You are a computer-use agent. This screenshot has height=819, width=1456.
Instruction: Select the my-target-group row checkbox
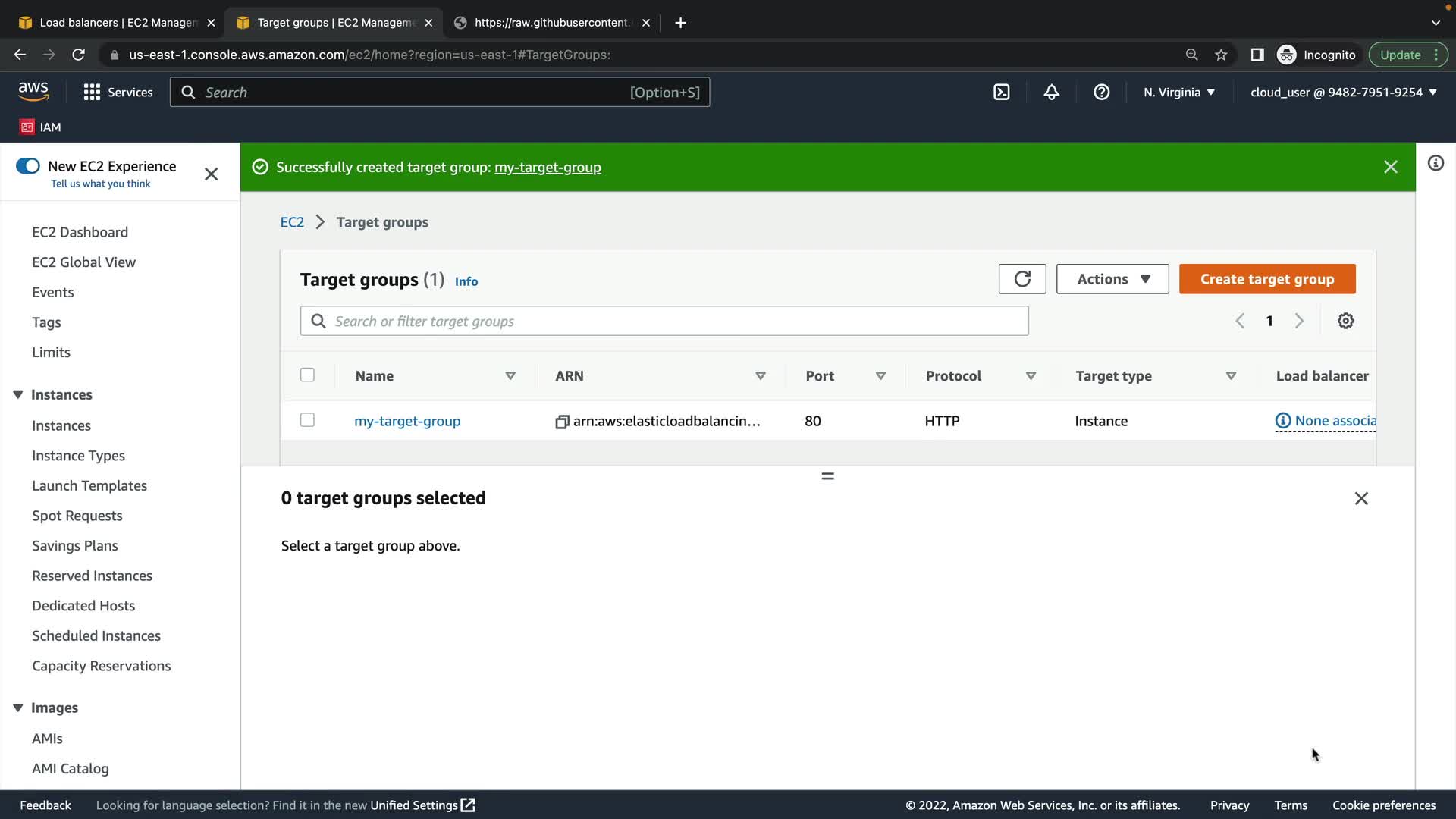(307, 420)
